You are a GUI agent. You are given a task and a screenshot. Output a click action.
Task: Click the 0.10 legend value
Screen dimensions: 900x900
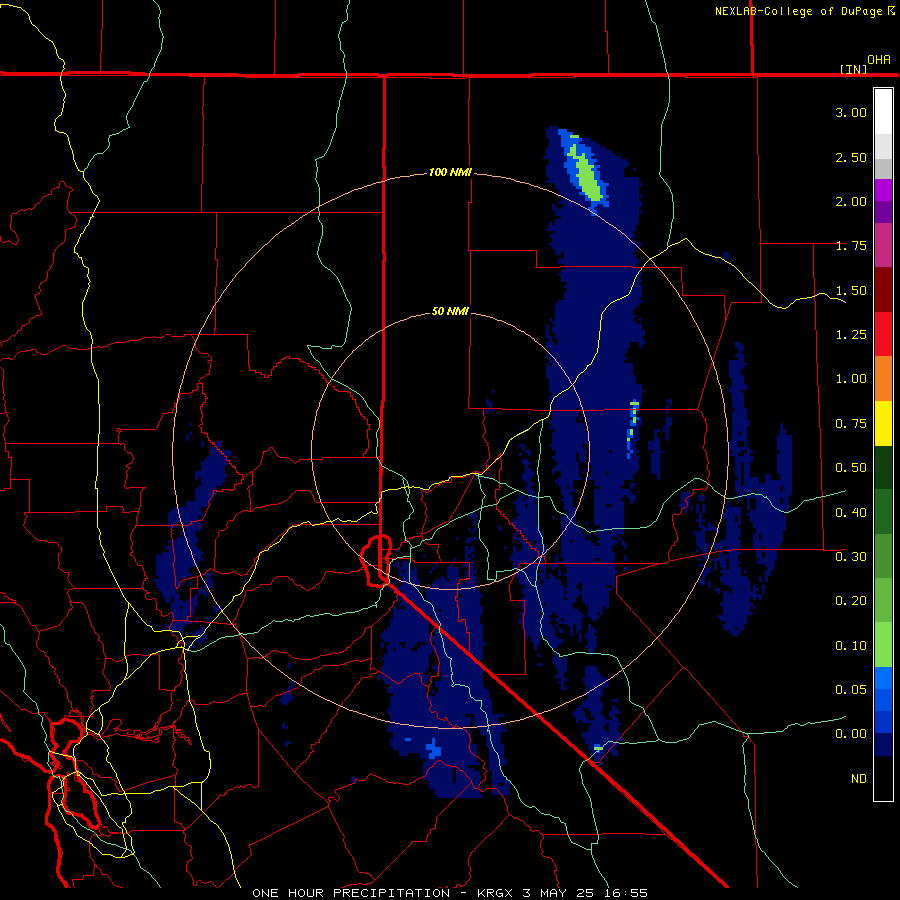point(851,645)
